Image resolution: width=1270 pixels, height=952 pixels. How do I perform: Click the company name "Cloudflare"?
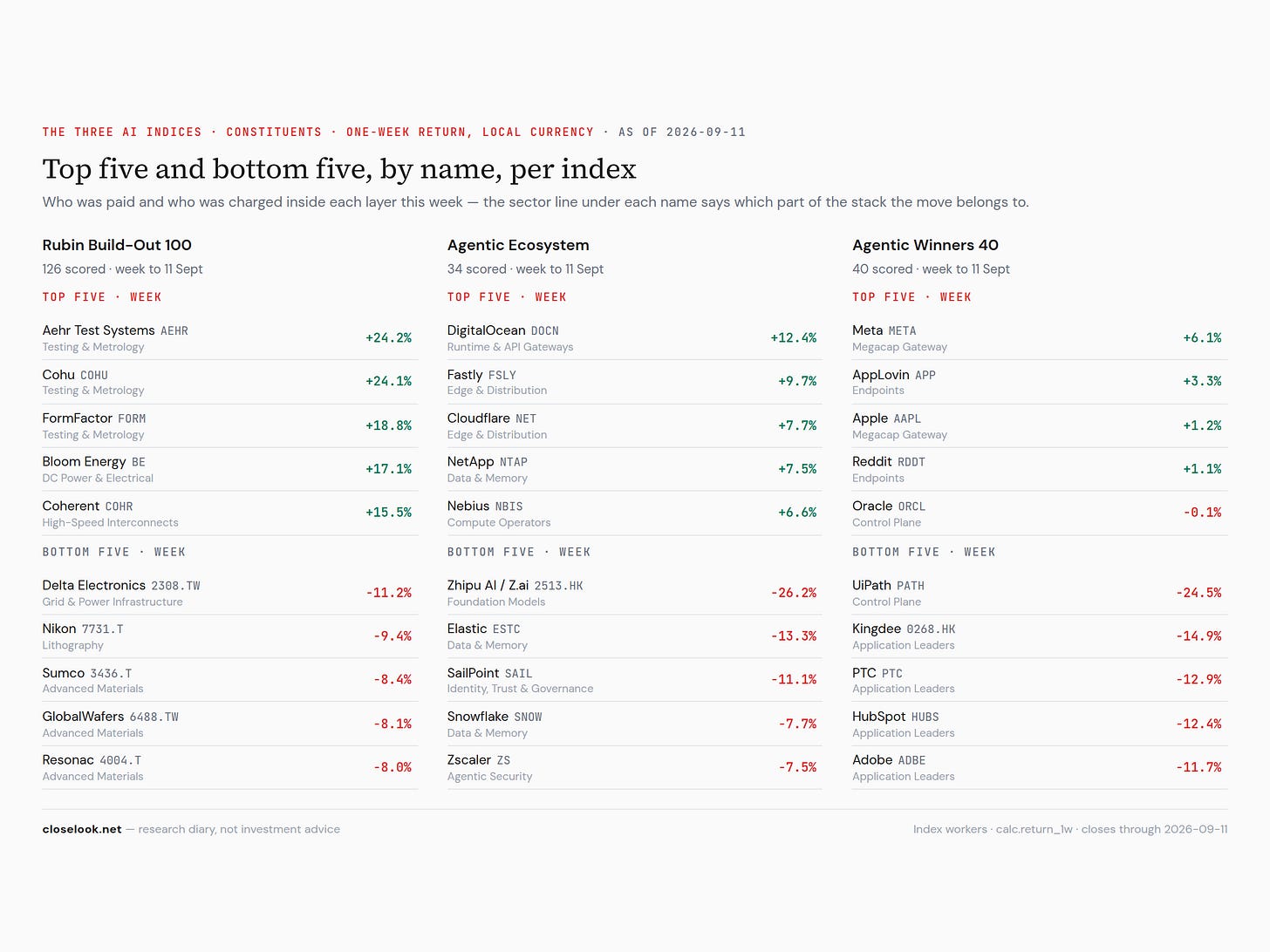click(479, 418)
